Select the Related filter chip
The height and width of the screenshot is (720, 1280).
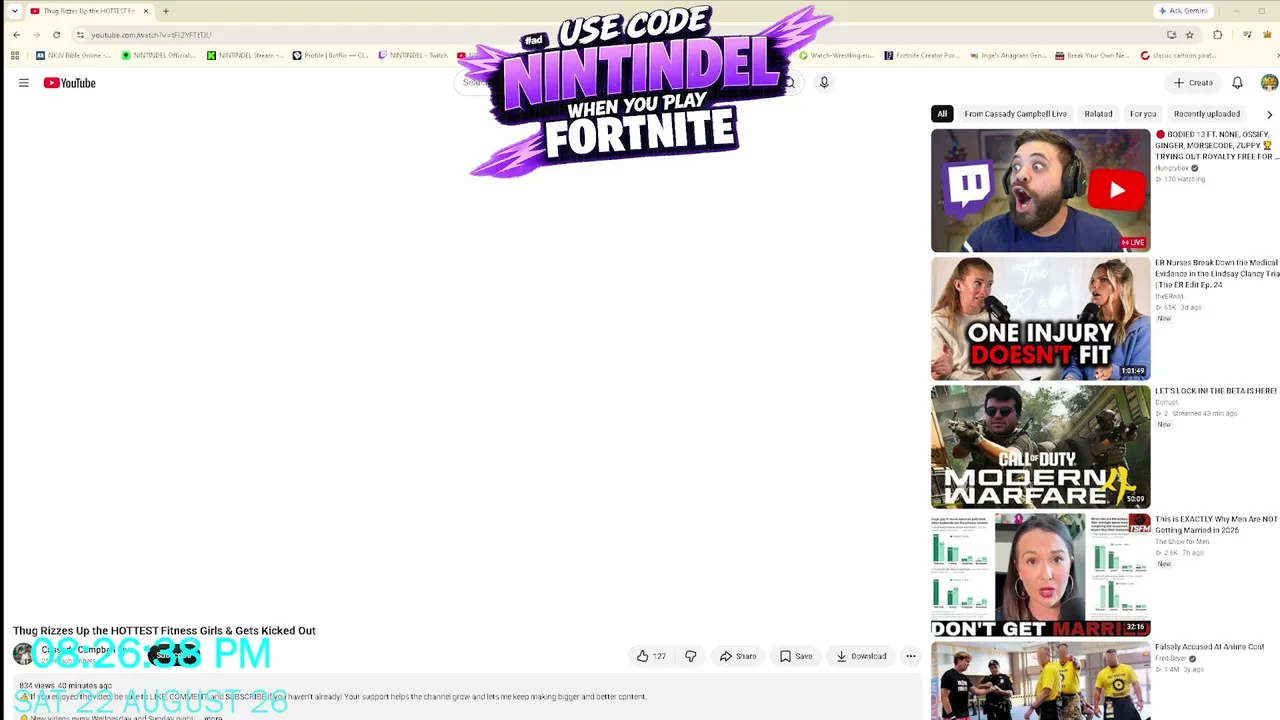click(x=1098, y=114)
